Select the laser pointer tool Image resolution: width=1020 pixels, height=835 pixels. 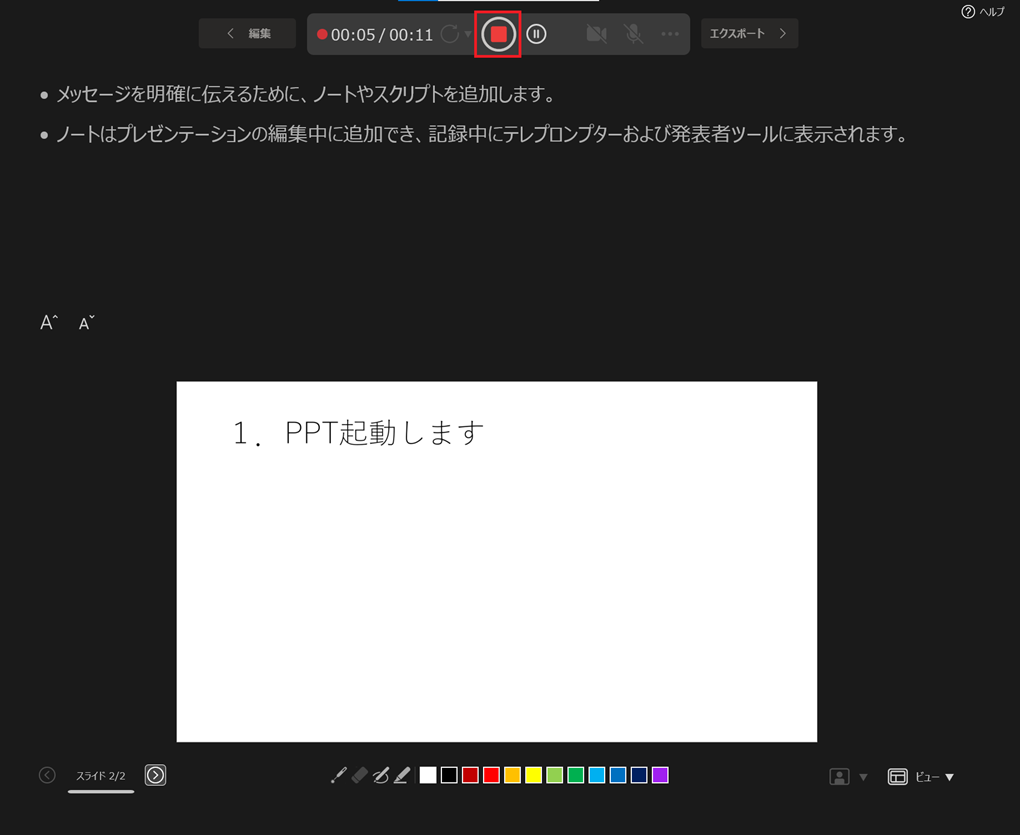338,775
